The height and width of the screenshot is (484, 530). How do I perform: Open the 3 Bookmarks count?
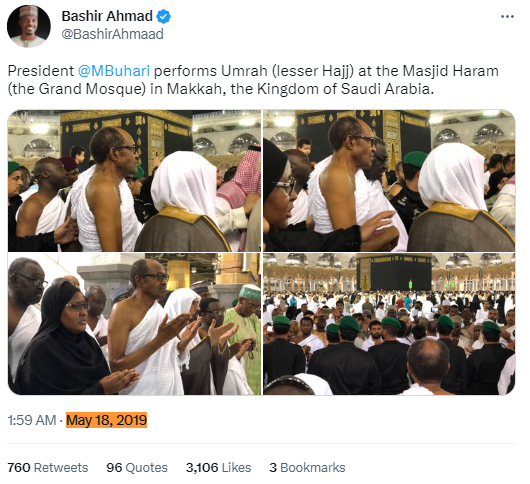coord(307,467)
